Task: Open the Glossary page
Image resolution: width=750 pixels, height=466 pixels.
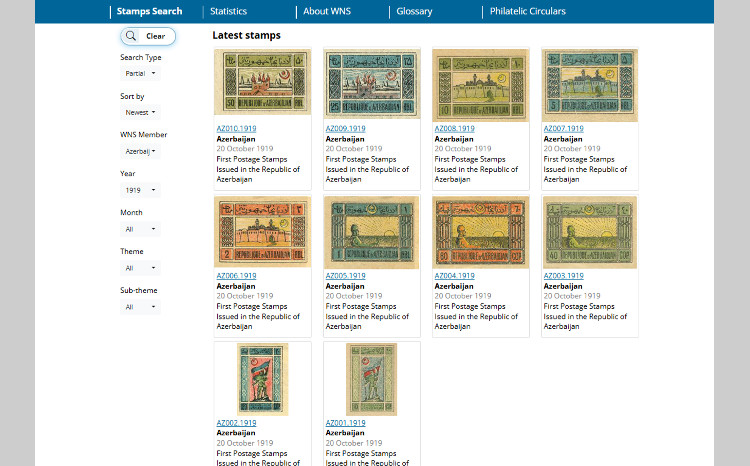Action: point(414,12)
